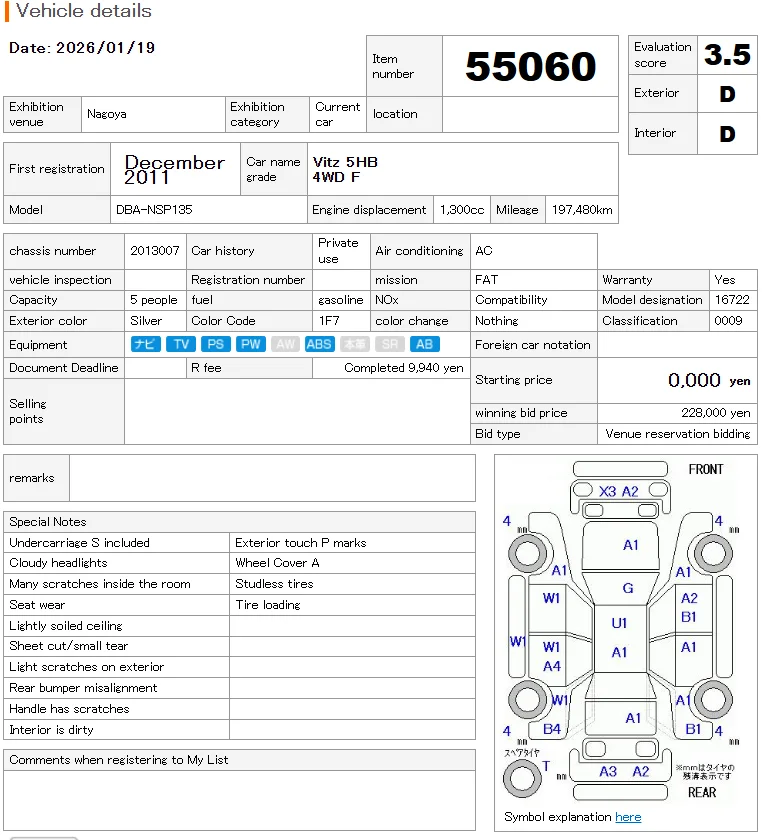Screen dimensions: 762x840
Task: Click the 'Handle has scratches' note
Action: (x=69, y=709)
